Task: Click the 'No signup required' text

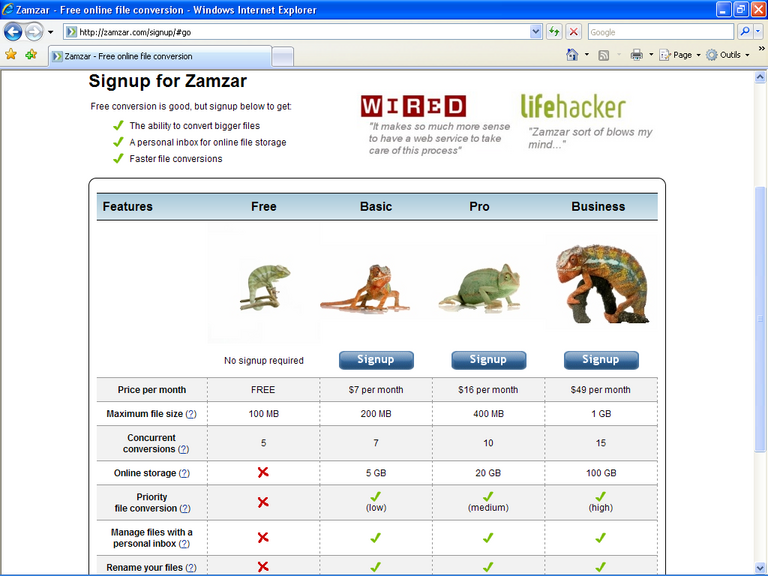Action: point(264,360)
